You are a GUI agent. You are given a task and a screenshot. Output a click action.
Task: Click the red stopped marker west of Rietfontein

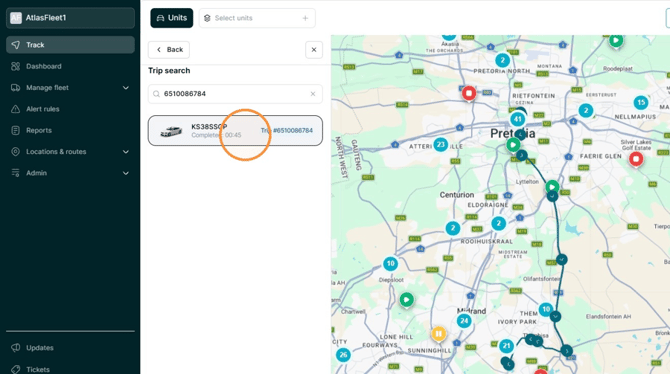(x=469, y=93)
